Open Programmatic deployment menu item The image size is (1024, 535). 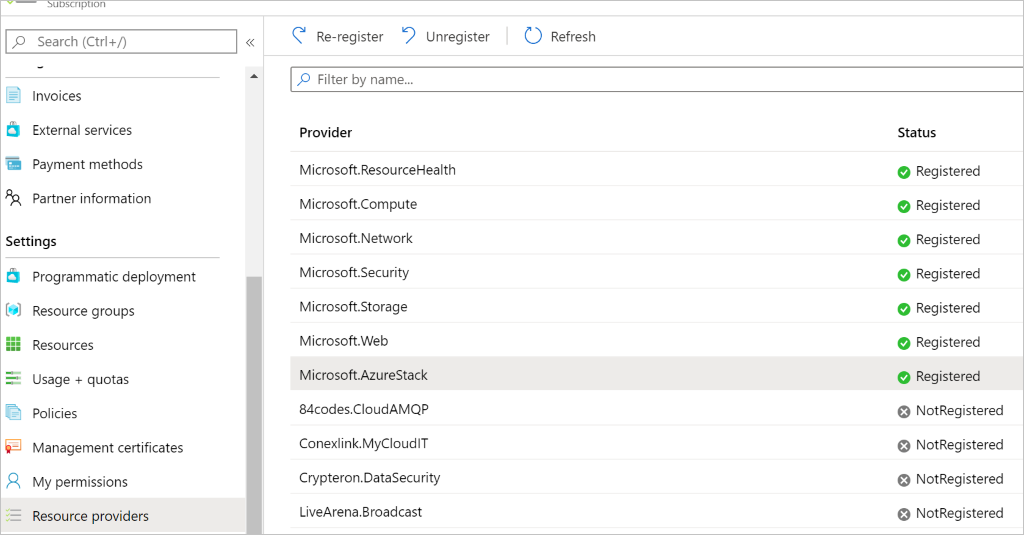[x=114, y=277]
